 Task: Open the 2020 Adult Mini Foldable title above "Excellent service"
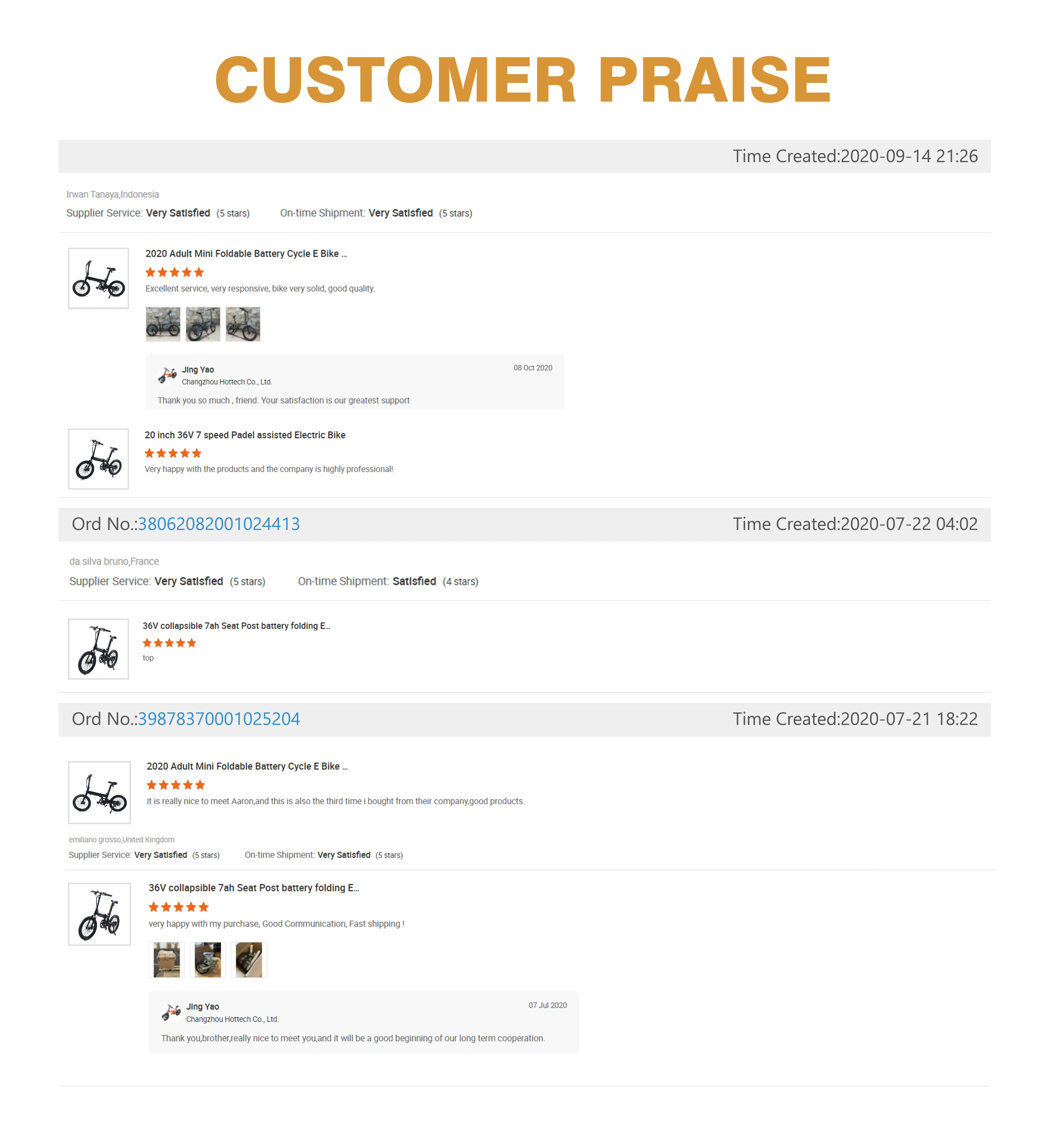(246, 253)
